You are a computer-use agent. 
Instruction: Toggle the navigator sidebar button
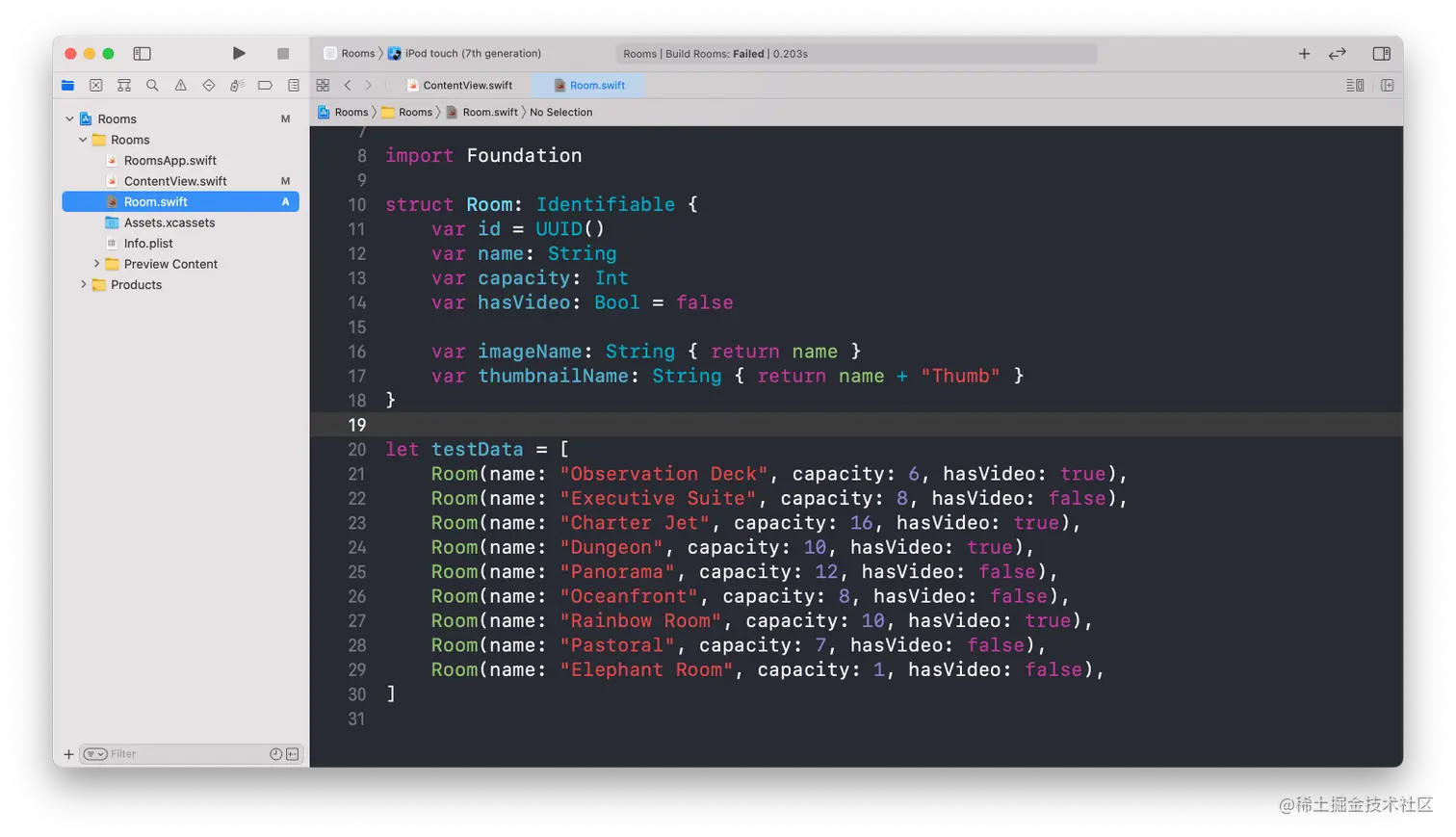click(x=142, y=54)
